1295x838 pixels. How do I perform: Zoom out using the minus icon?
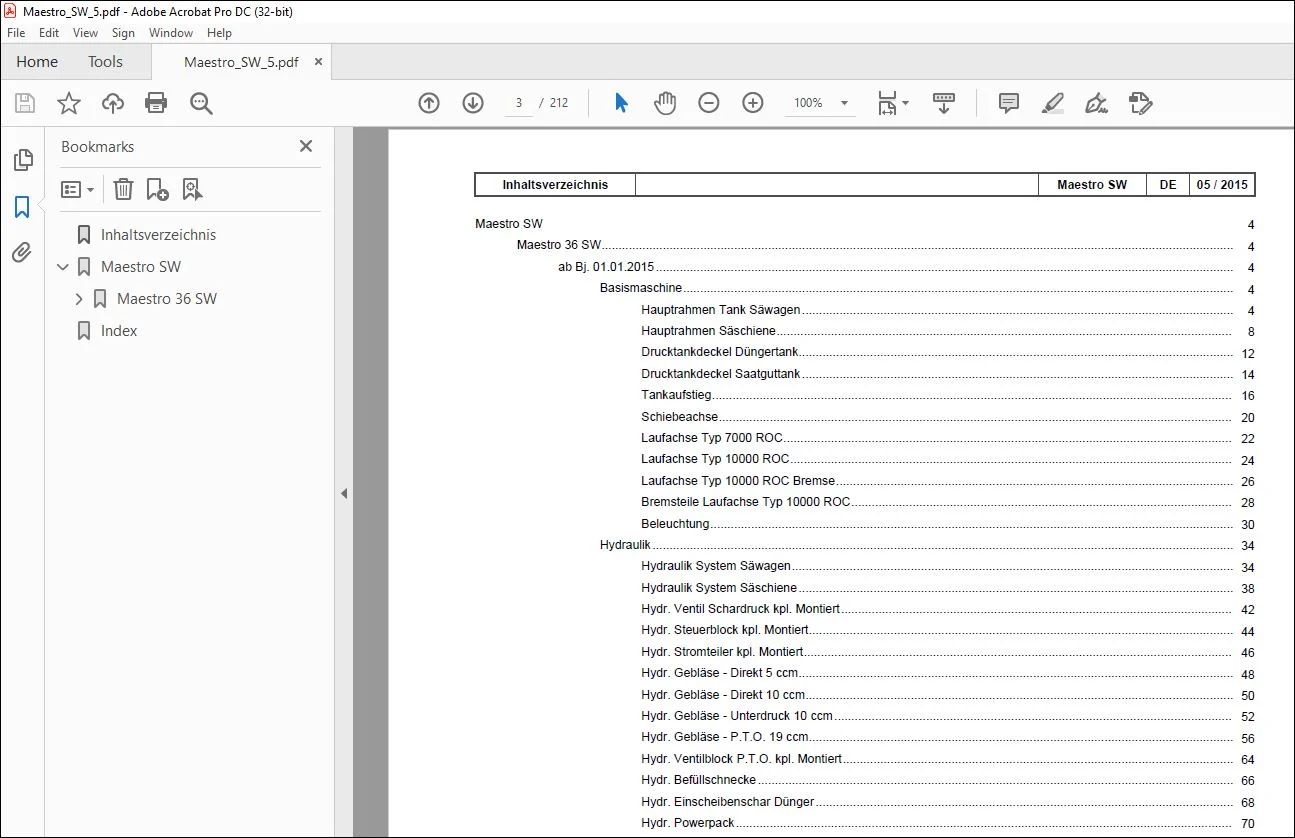pyautogui.click(x=709, y=103)
